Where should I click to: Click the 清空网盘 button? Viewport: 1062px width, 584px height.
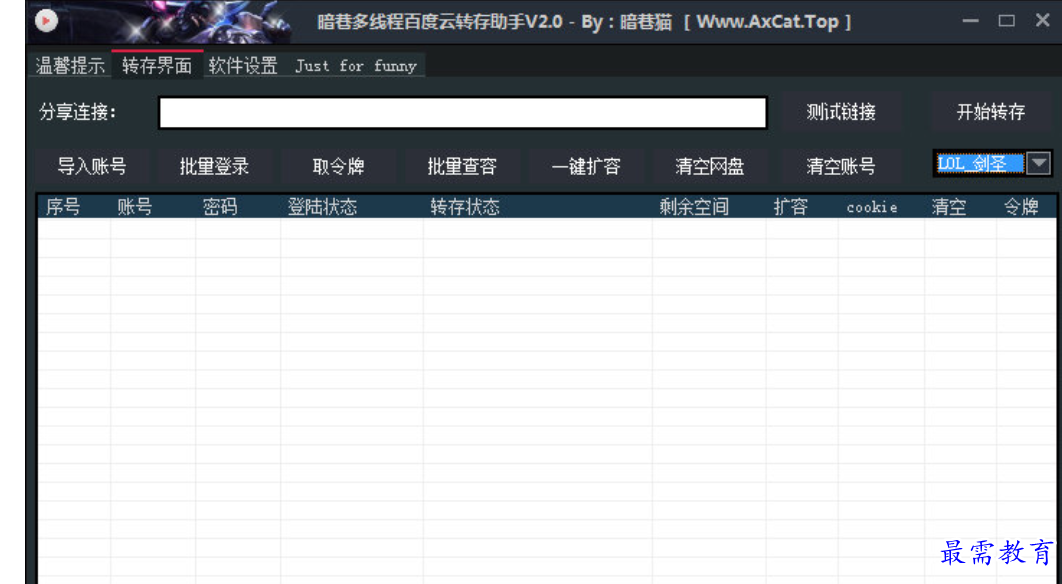point(710,166)
